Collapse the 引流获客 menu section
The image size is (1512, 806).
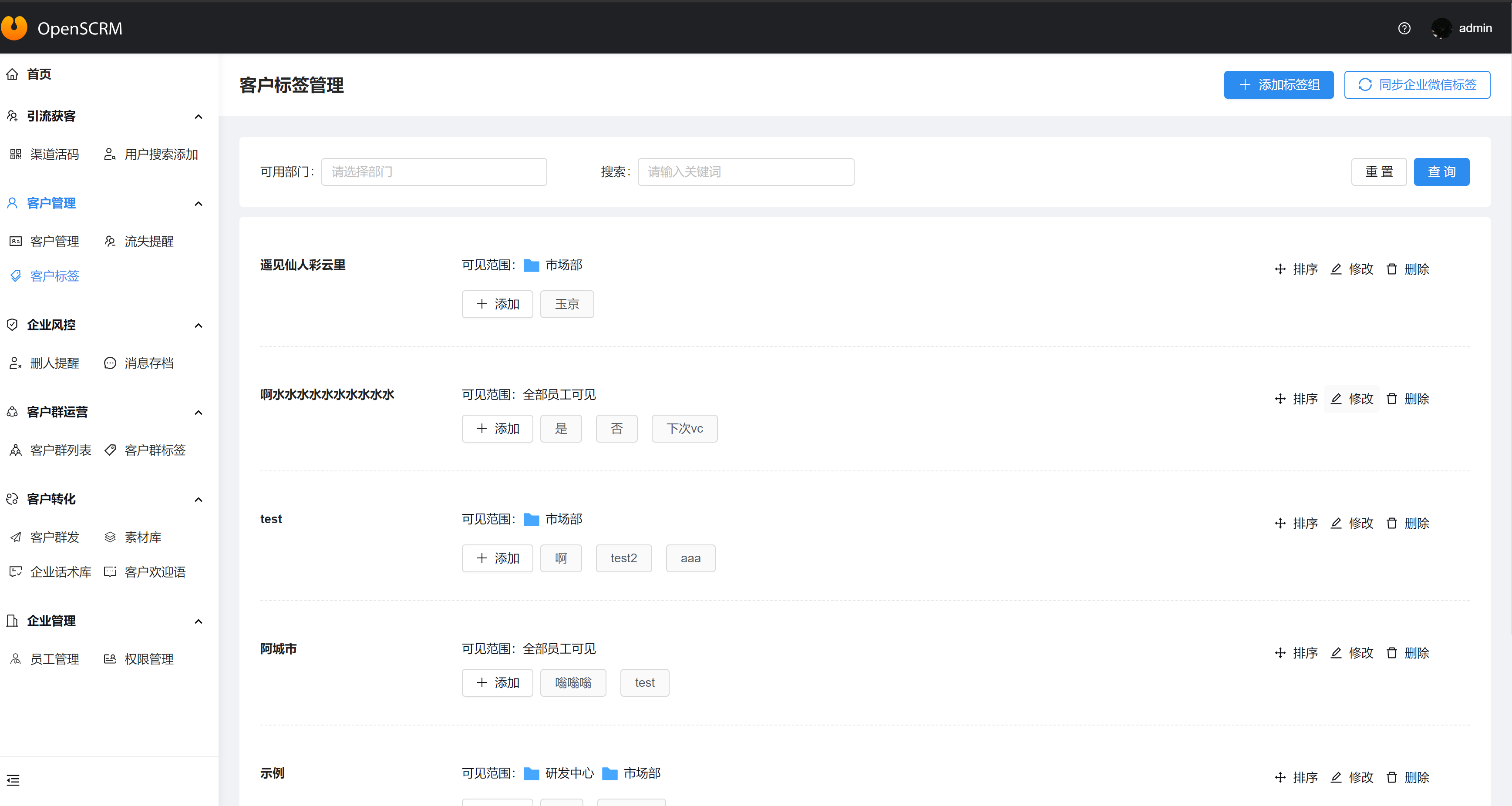(x=199, y=116)
